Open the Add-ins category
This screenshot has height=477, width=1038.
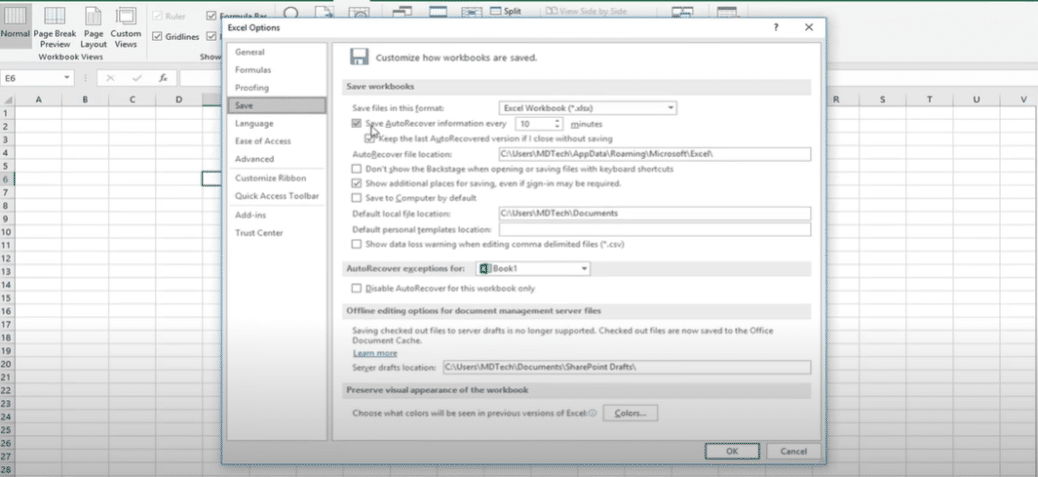(276, 216)
